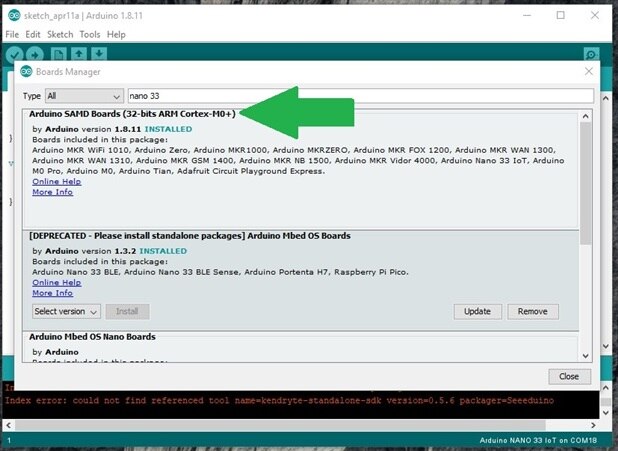Click the Update button
618x451 pixels.
[x=477, y=311]
